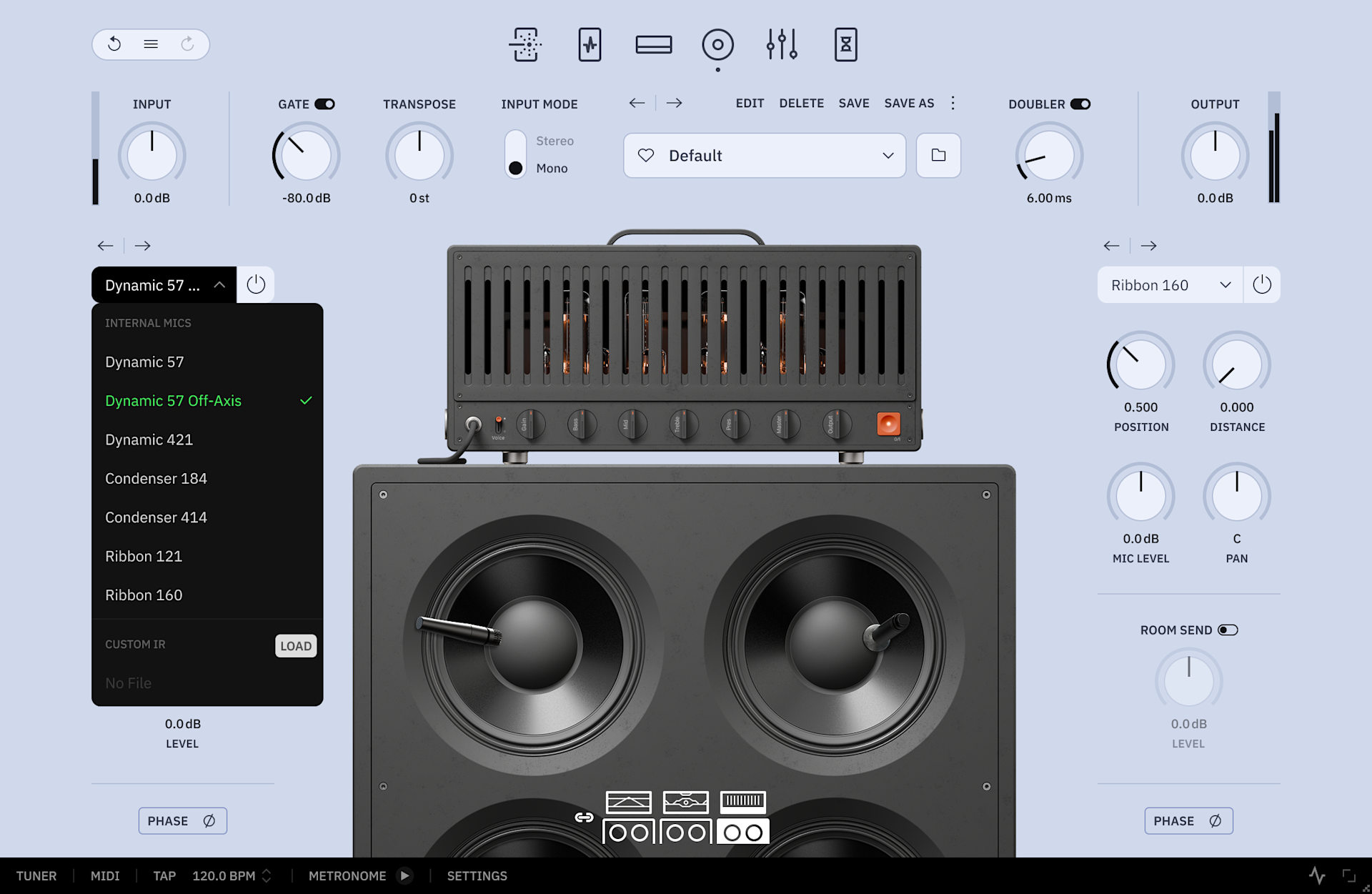Click the orange power button on the amp head

pos(888,424)
